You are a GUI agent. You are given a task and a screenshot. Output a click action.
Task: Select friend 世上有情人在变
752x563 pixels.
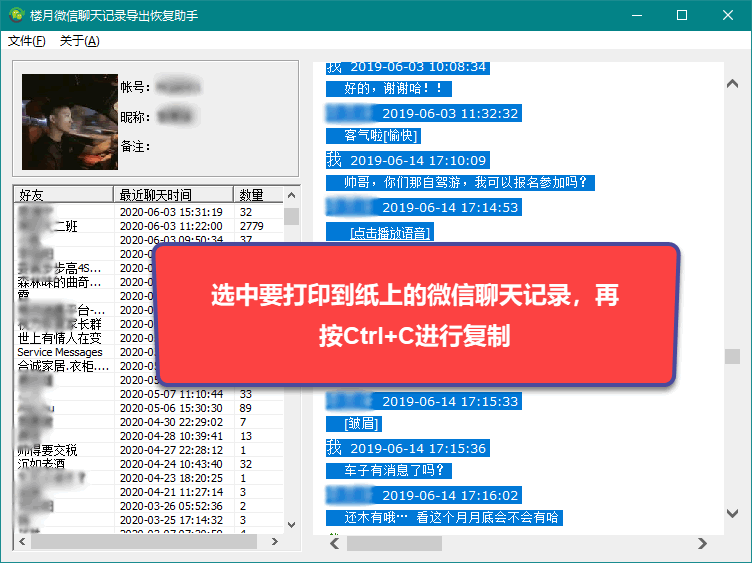click(59, 338)
